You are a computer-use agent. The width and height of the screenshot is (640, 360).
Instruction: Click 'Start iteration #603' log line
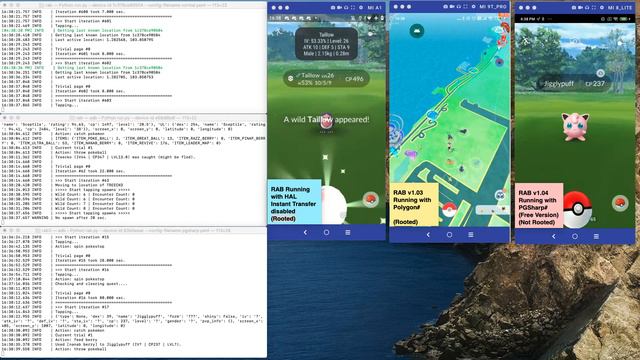coord(83,100)
